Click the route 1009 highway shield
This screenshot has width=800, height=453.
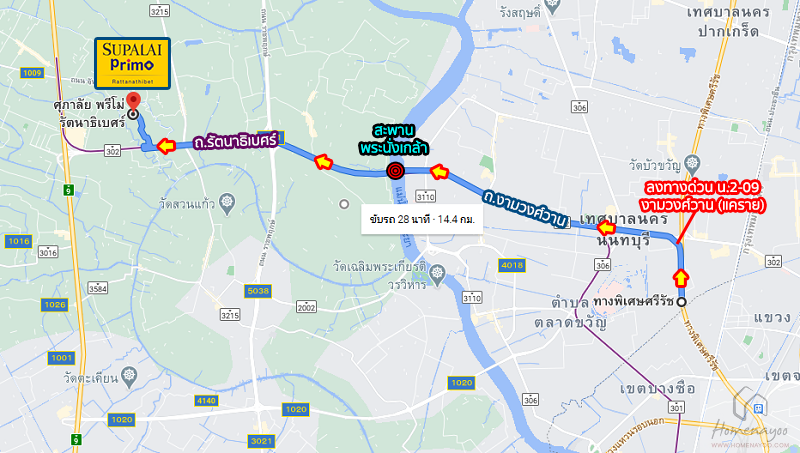(32, 73)
